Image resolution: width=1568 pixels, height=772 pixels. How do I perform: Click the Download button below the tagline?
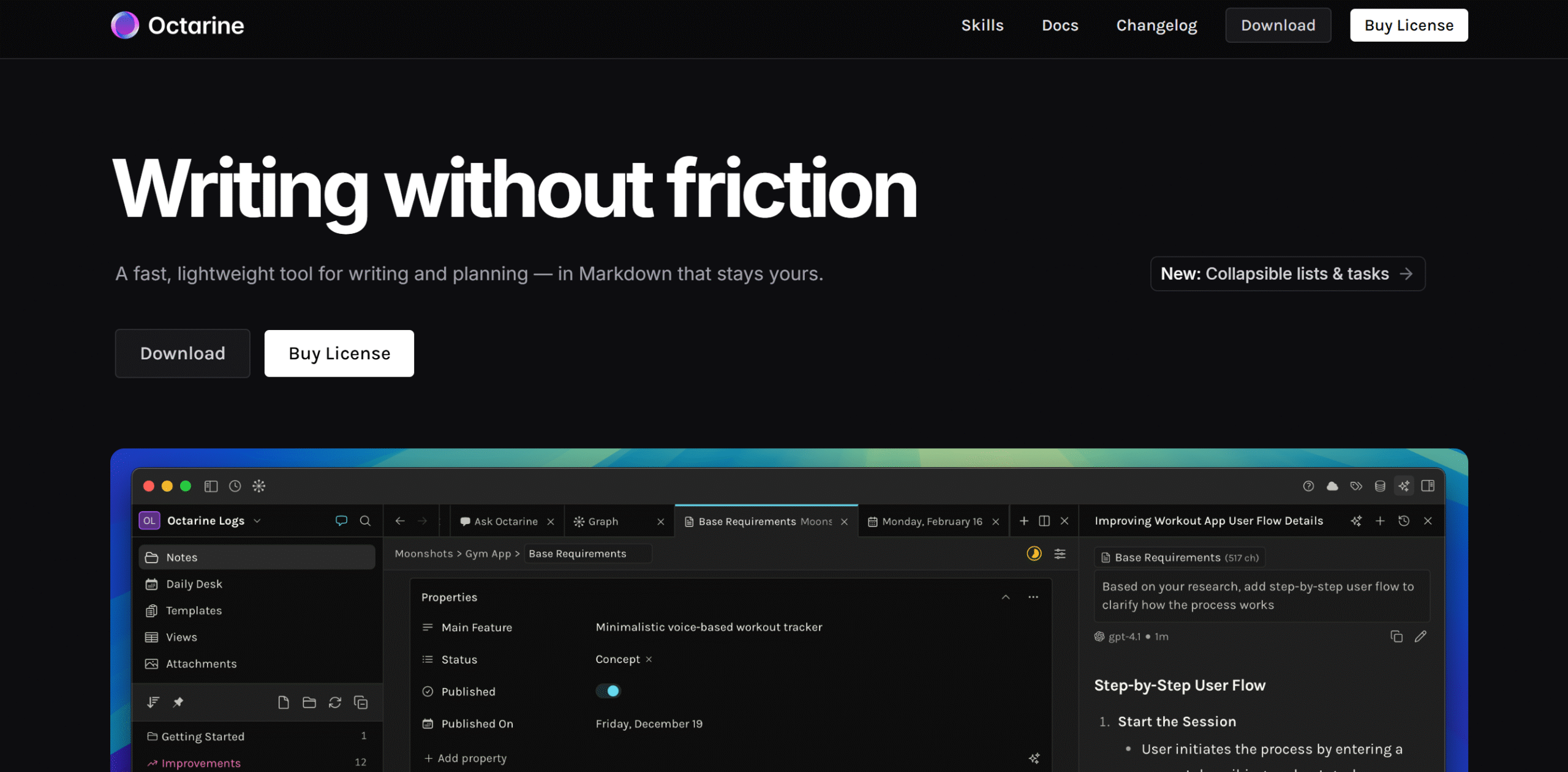(183, 353)
